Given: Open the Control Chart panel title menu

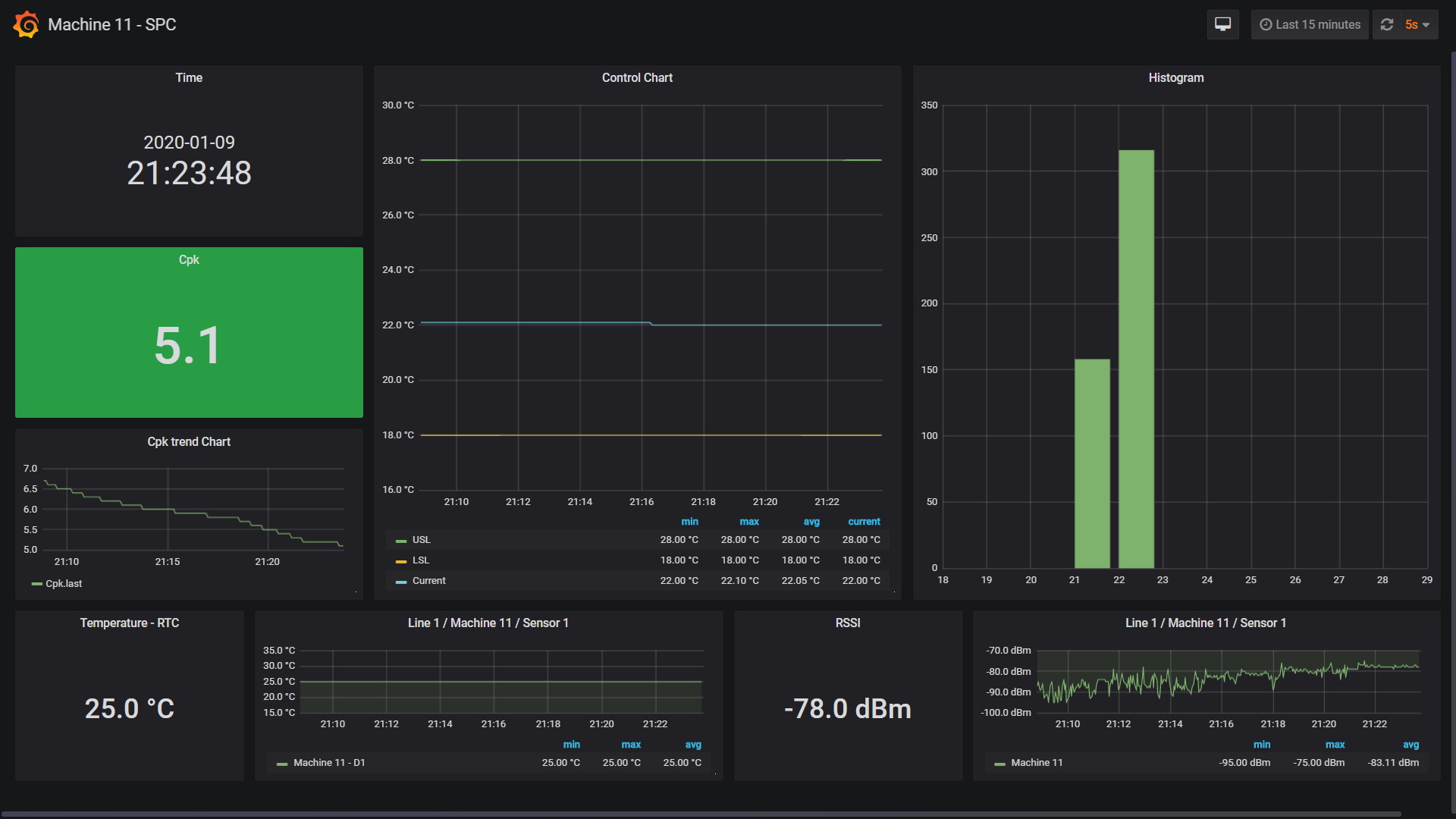Looking at the screenshot, I should click(x=637, y=77).
